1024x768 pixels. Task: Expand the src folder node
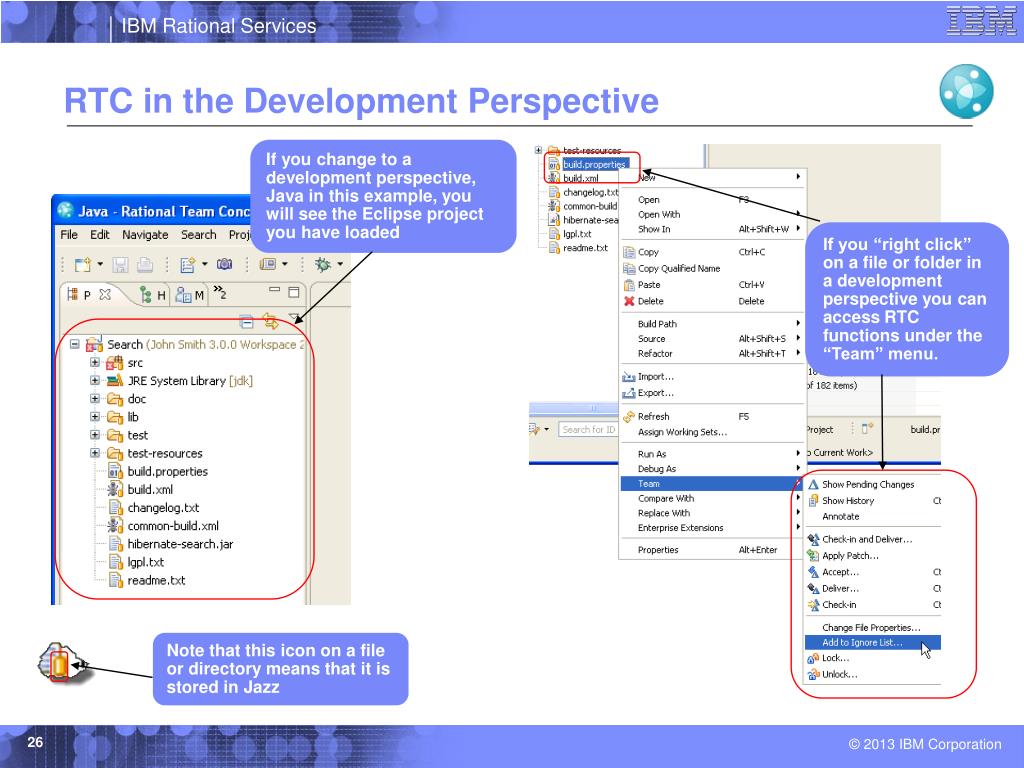(x=95, y=362)
